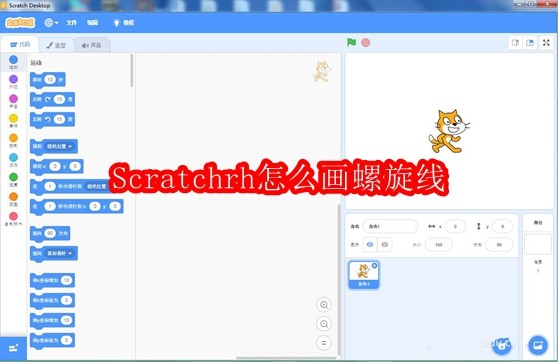The width and height of the screenshot is (558, 362).
Task: Click seconds field in glide to x y block
Action: (x=50, y=206)
